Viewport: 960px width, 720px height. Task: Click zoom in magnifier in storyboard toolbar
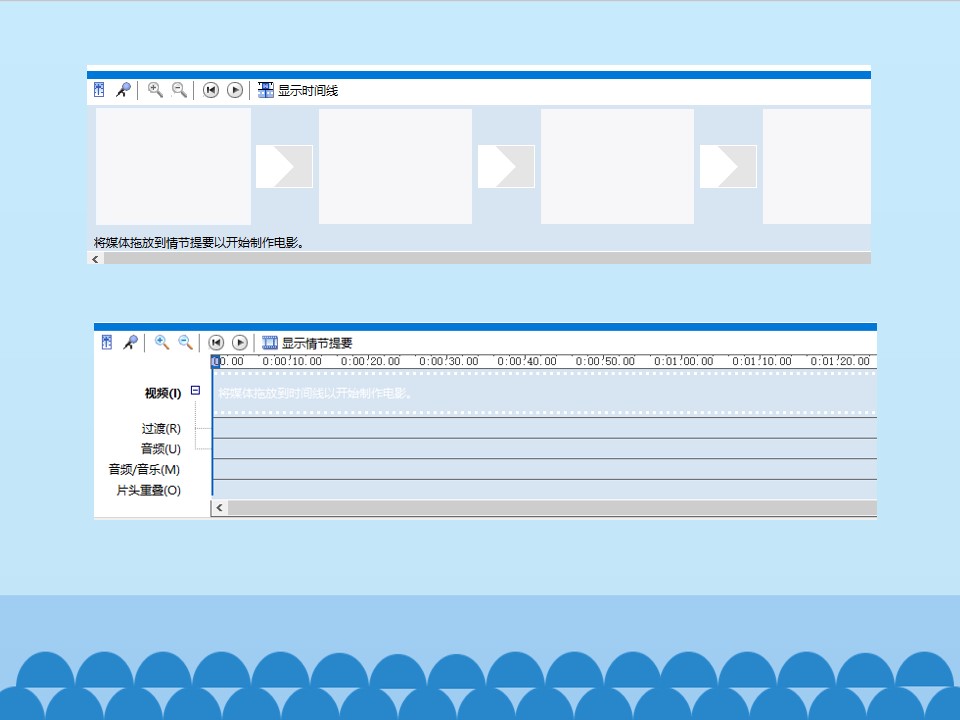[155, 90]
